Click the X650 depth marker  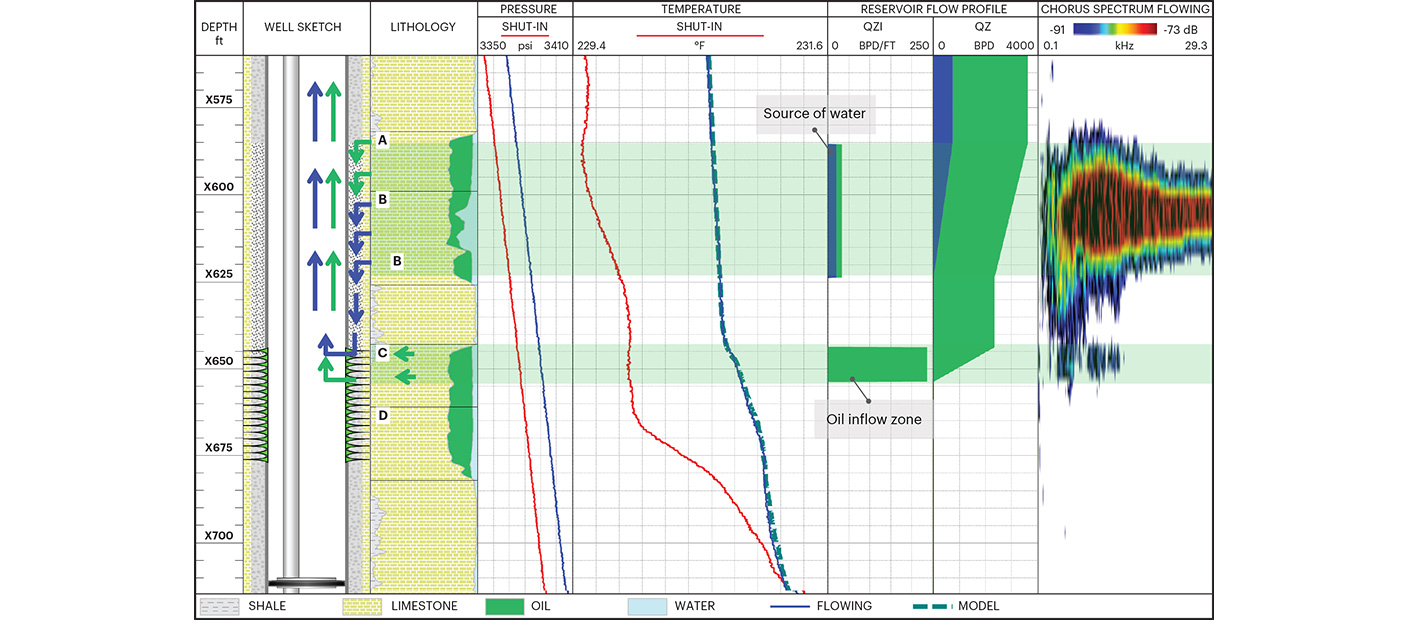click(x=217, y=361)
